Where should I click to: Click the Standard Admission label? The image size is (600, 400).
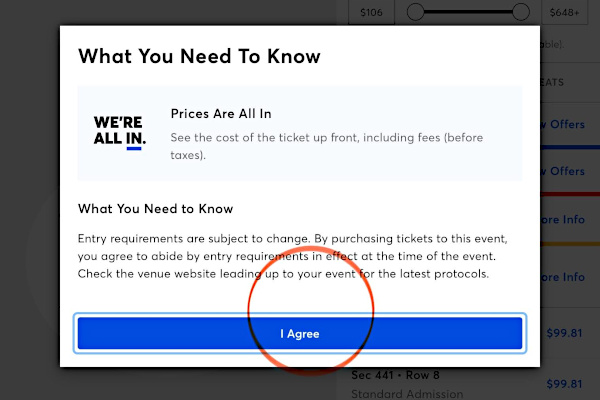pyautogui.click(x=407, y=394)
